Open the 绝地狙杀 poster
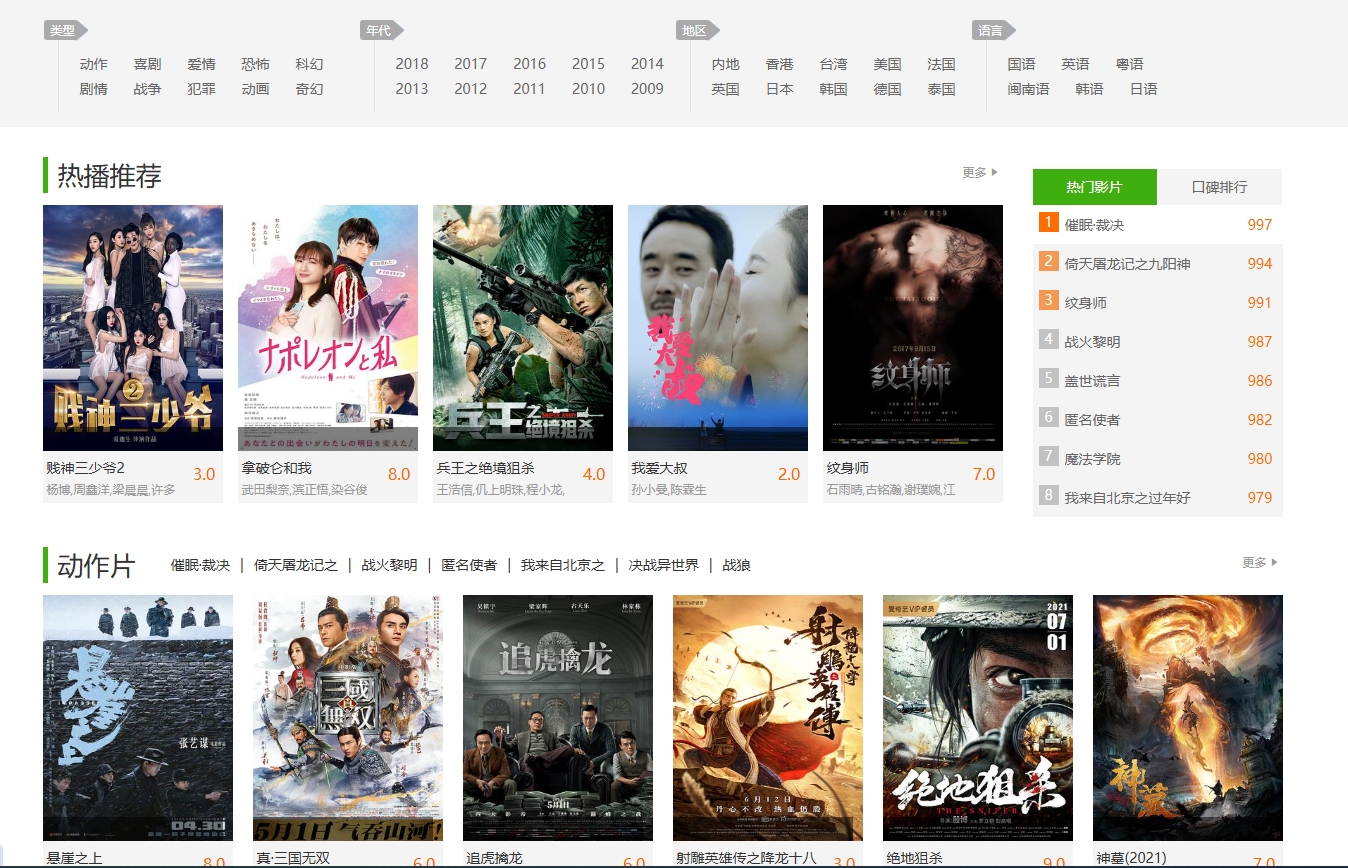This screenshot has height=868, width=1348. [978, 718]
